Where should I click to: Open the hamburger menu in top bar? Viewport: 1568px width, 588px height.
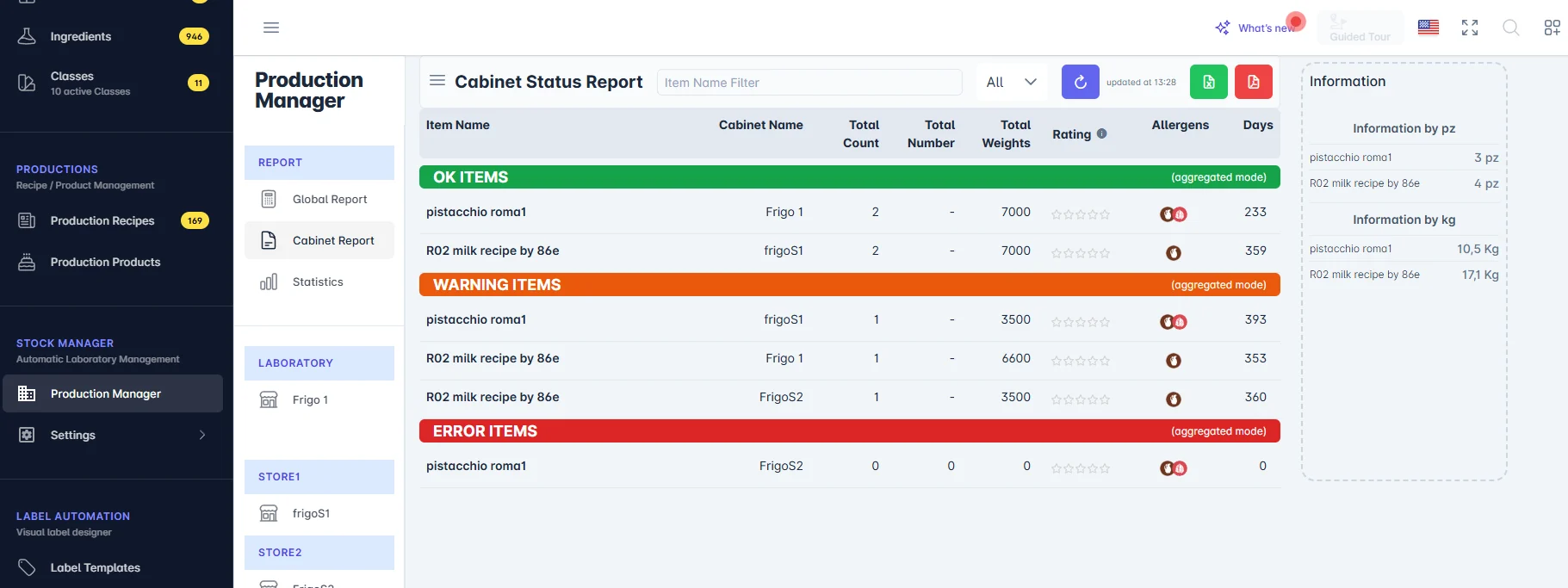point(271,28)
